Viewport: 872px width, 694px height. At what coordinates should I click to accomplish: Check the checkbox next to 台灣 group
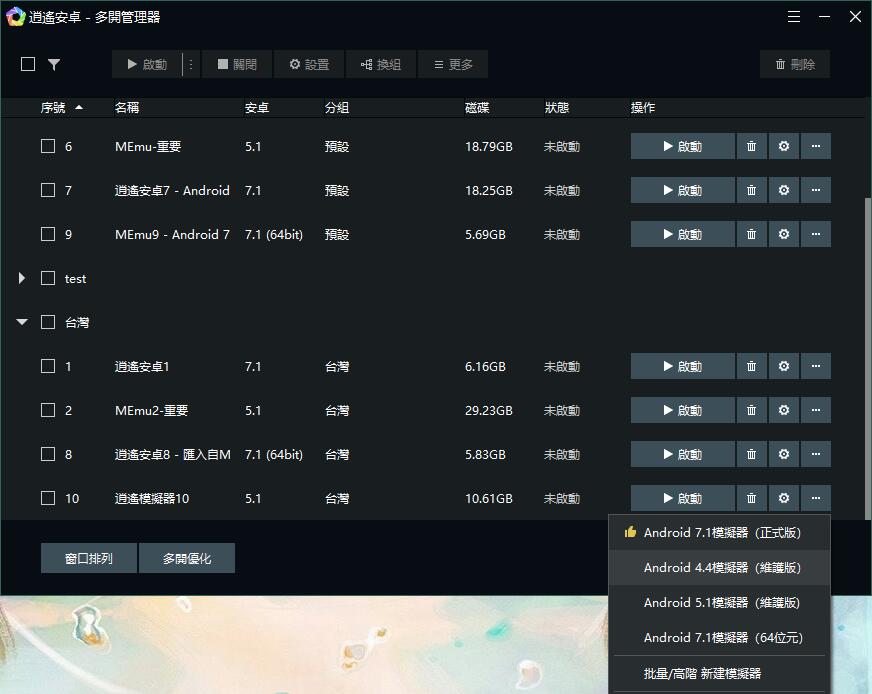[46, 322]
